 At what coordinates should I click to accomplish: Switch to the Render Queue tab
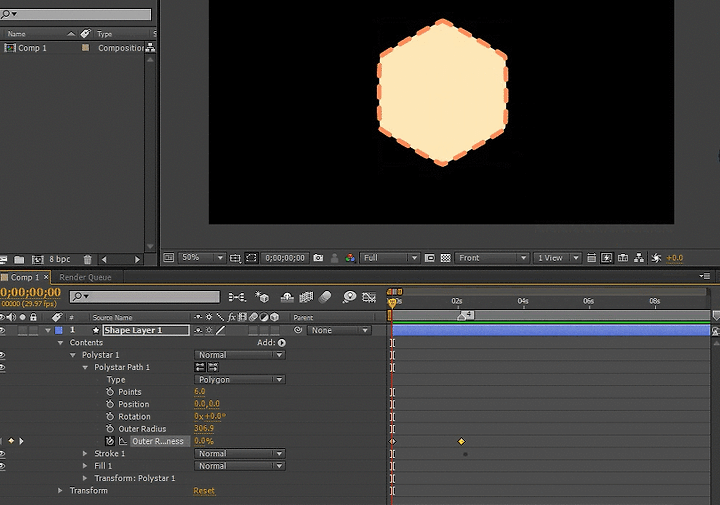(x=85, y=277)
